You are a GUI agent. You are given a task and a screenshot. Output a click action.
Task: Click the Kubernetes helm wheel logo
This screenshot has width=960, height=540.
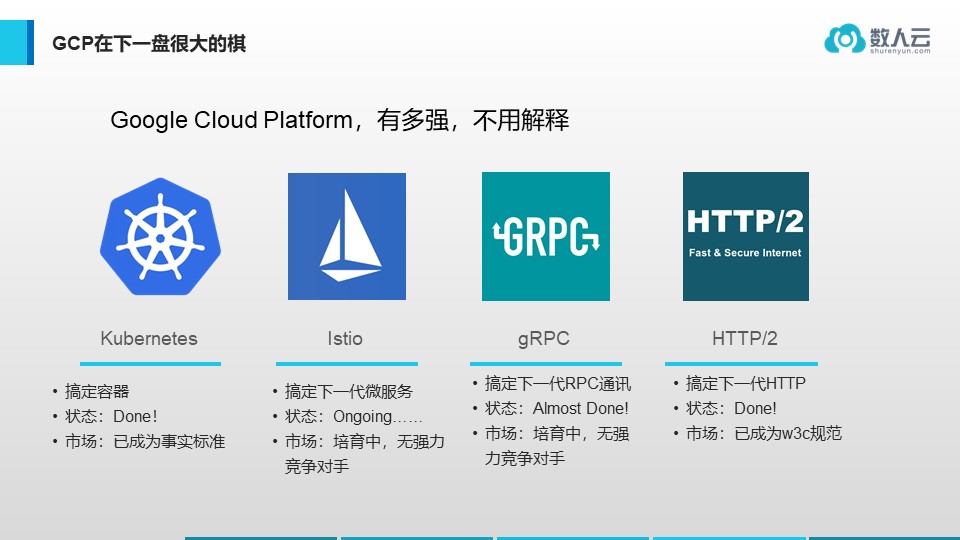(x=160, y=236)
